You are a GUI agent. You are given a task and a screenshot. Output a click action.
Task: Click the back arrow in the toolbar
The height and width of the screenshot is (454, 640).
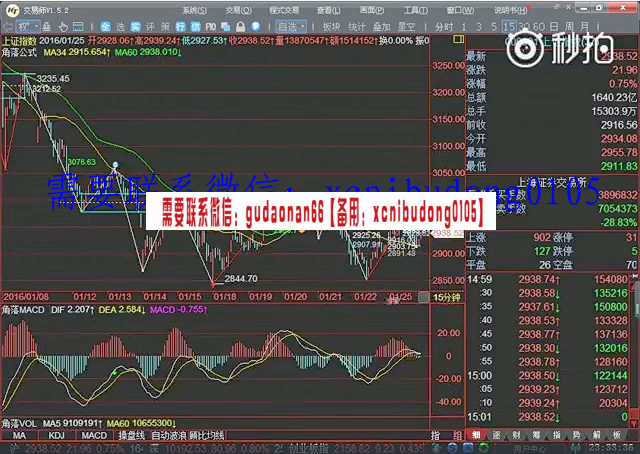[7, 27]
